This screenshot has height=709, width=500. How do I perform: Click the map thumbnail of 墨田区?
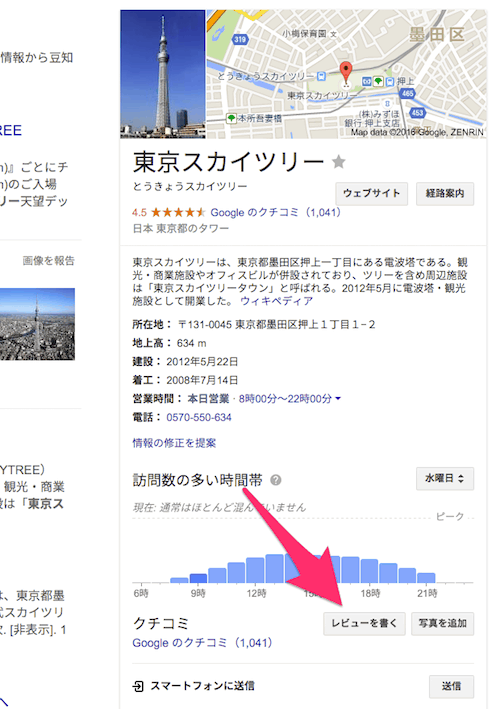click(x=347, y=74)
